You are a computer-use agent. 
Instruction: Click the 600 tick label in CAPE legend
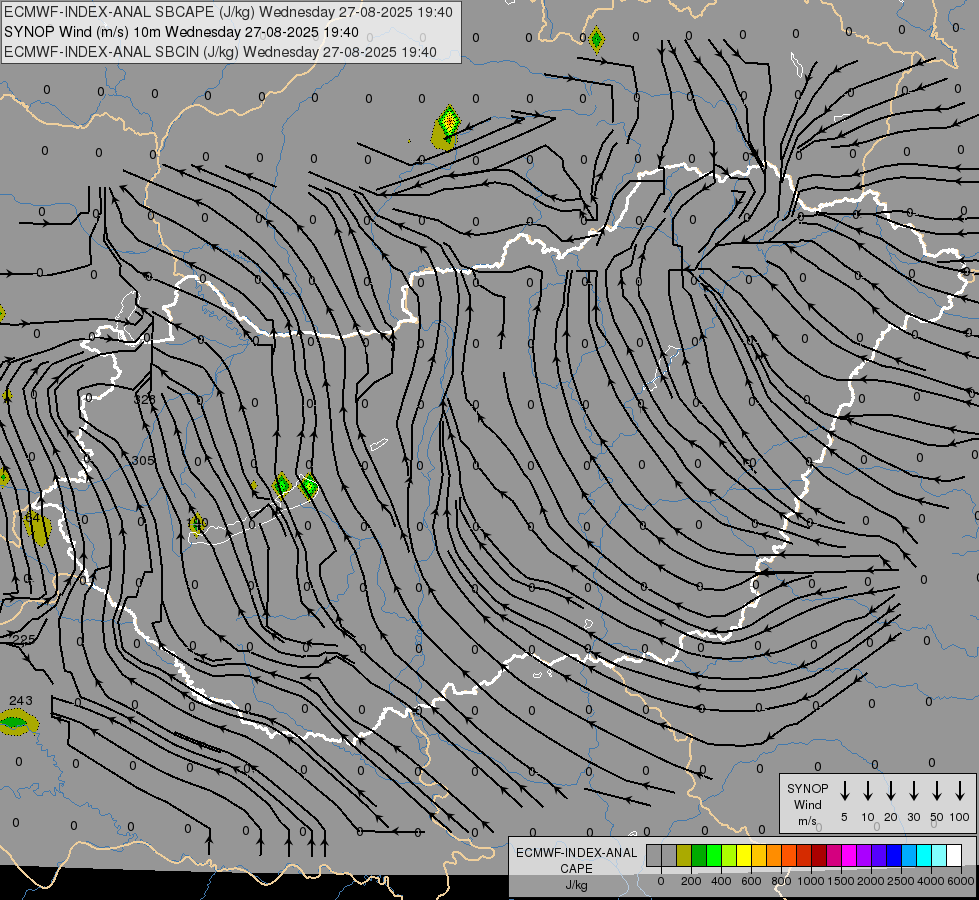pyautogui.click(x=751, y=881)
